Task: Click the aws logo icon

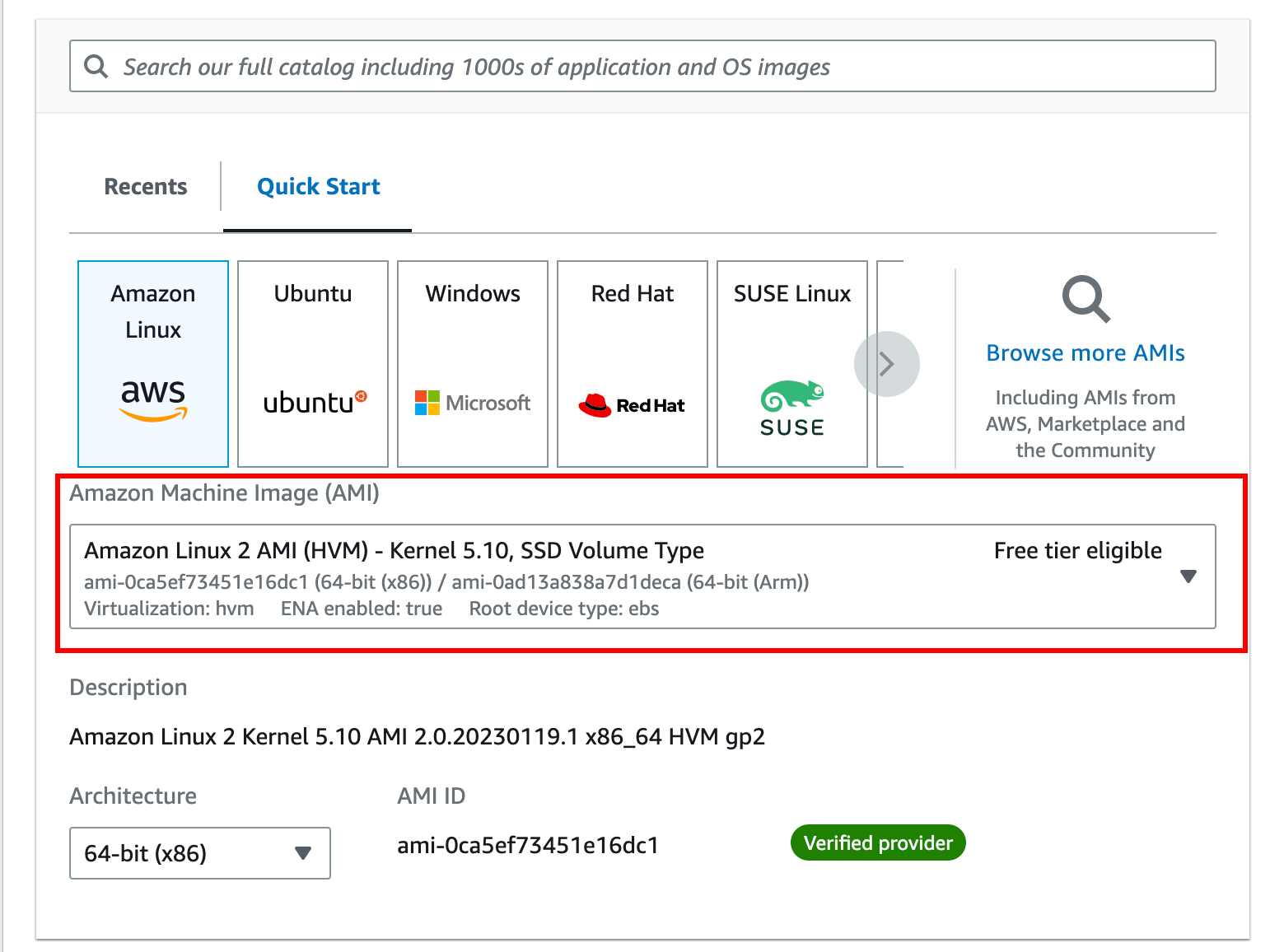Action: pyautogui.click(x=153, y=400)
